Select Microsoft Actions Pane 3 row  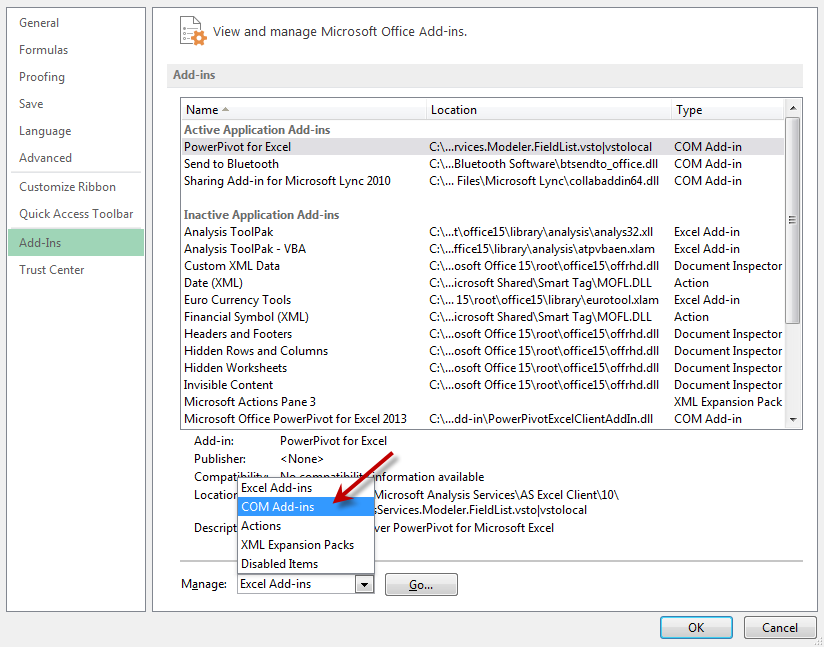pyautogui.click(x=482, y=402)
